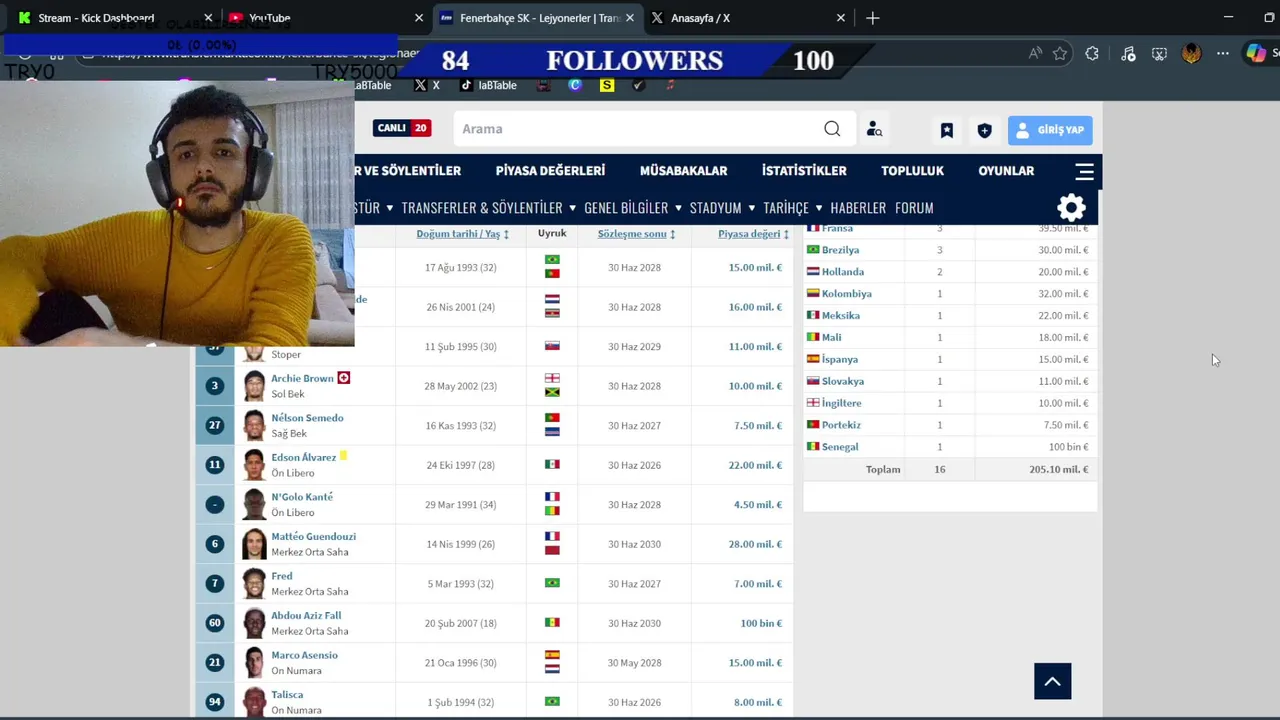Image resolution: width=1280 pixels, height=720 pixels.
Task: Open İstatistikler main menu
Action: [804, 171]
